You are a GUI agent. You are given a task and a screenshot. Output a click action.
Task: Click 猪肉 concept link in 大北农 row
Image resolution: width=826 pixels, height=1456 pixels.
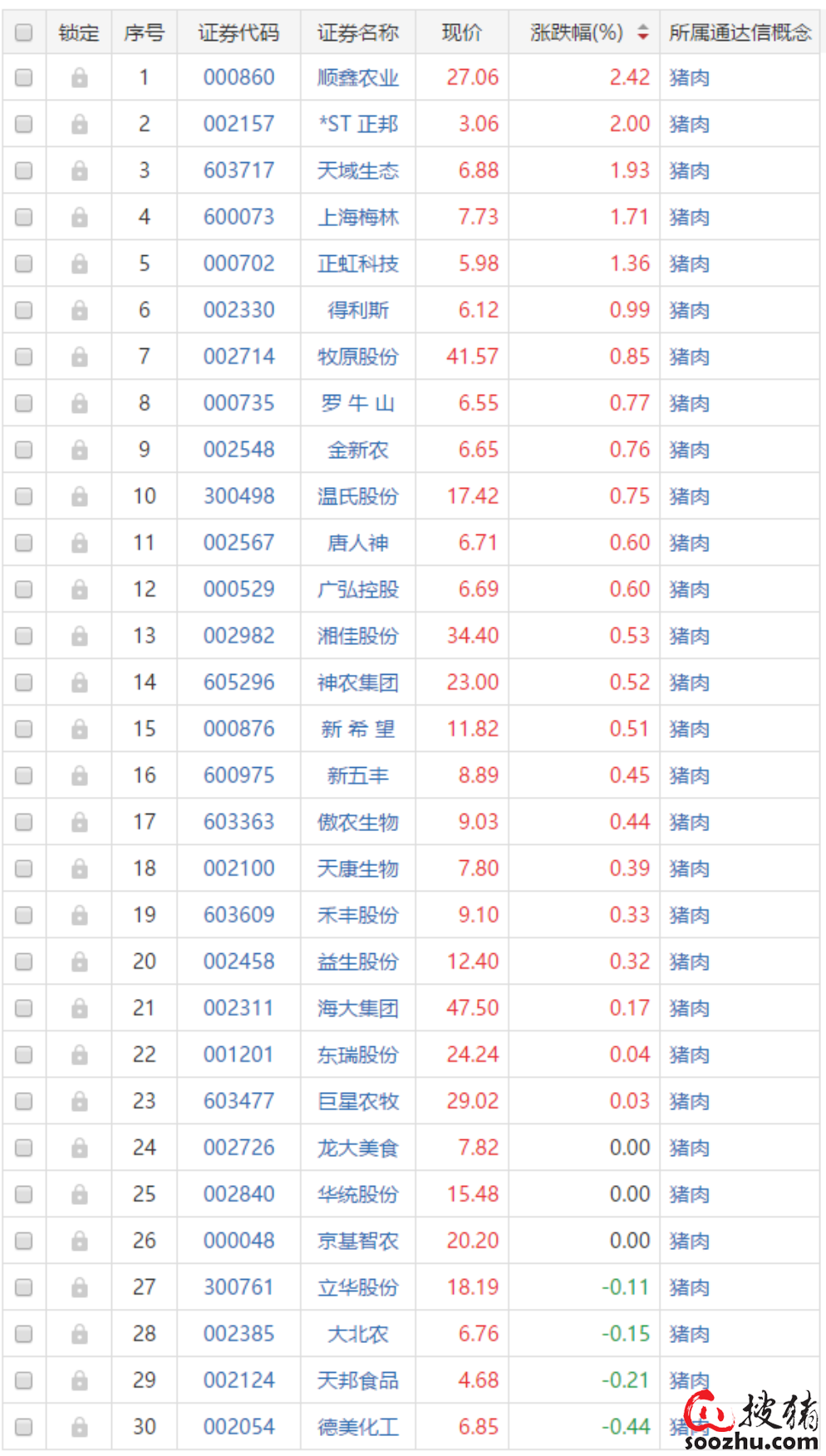[x=690, y=1334]
